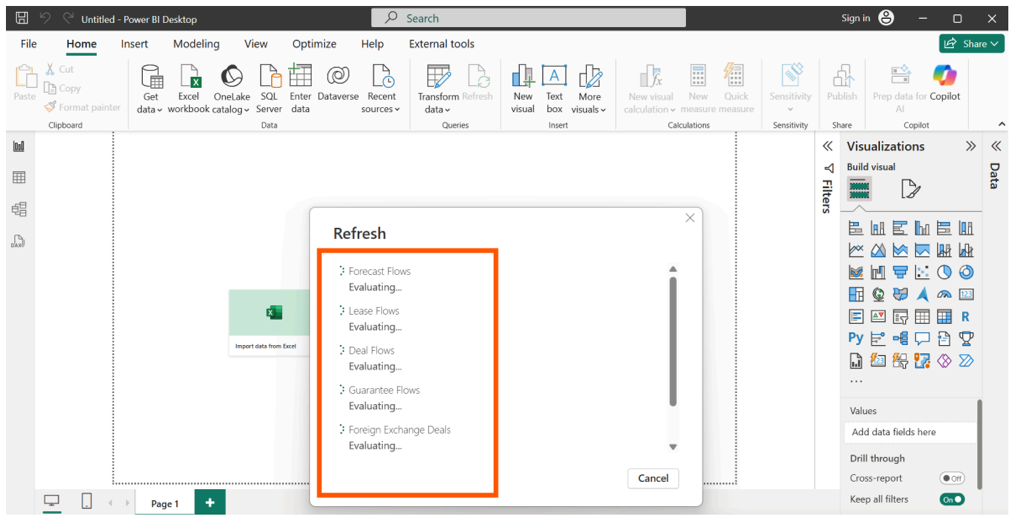
Task: Expand More visuals dropdown
Action: [589, 89]
